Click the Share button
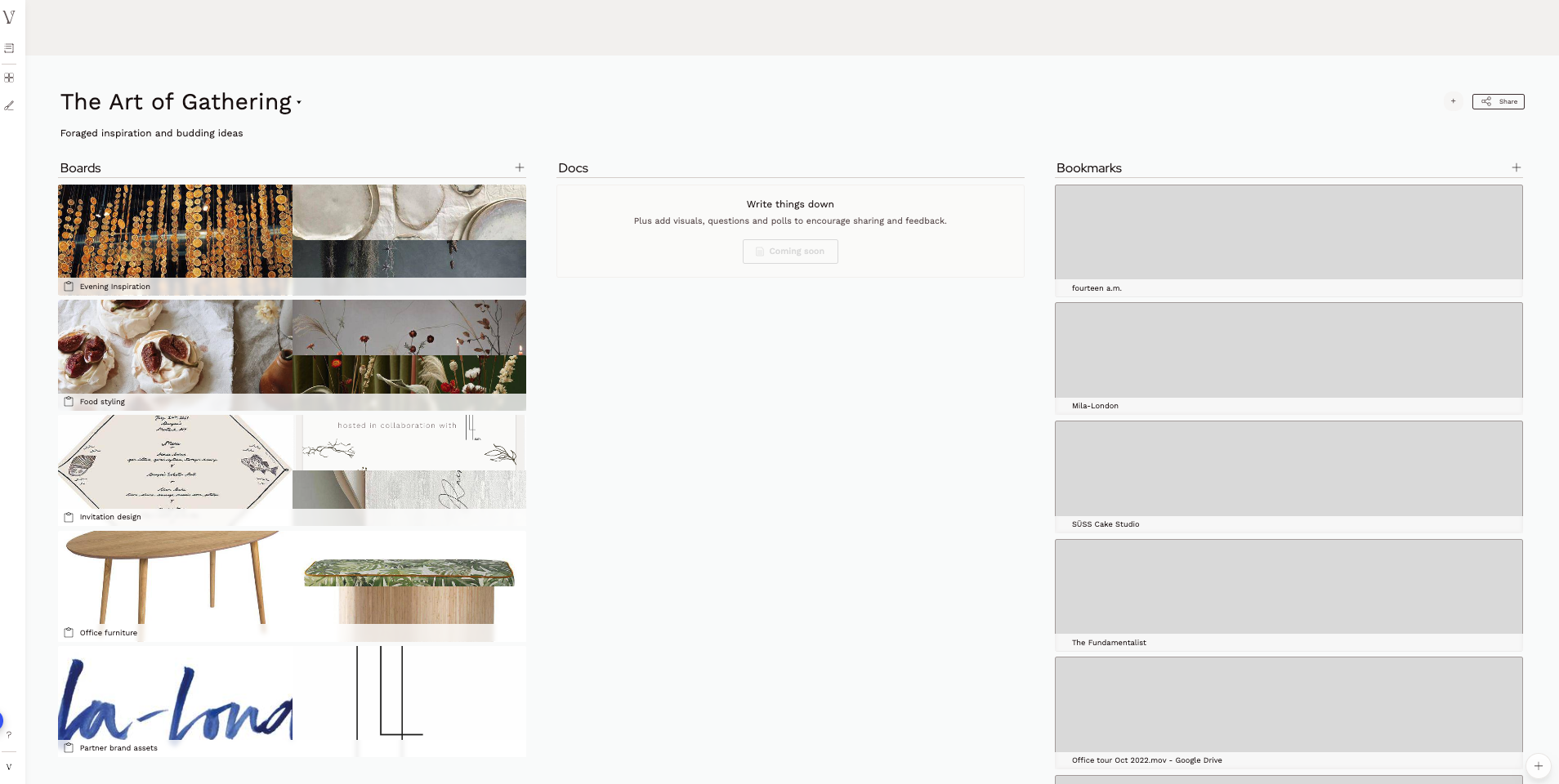 point(1499,101)
